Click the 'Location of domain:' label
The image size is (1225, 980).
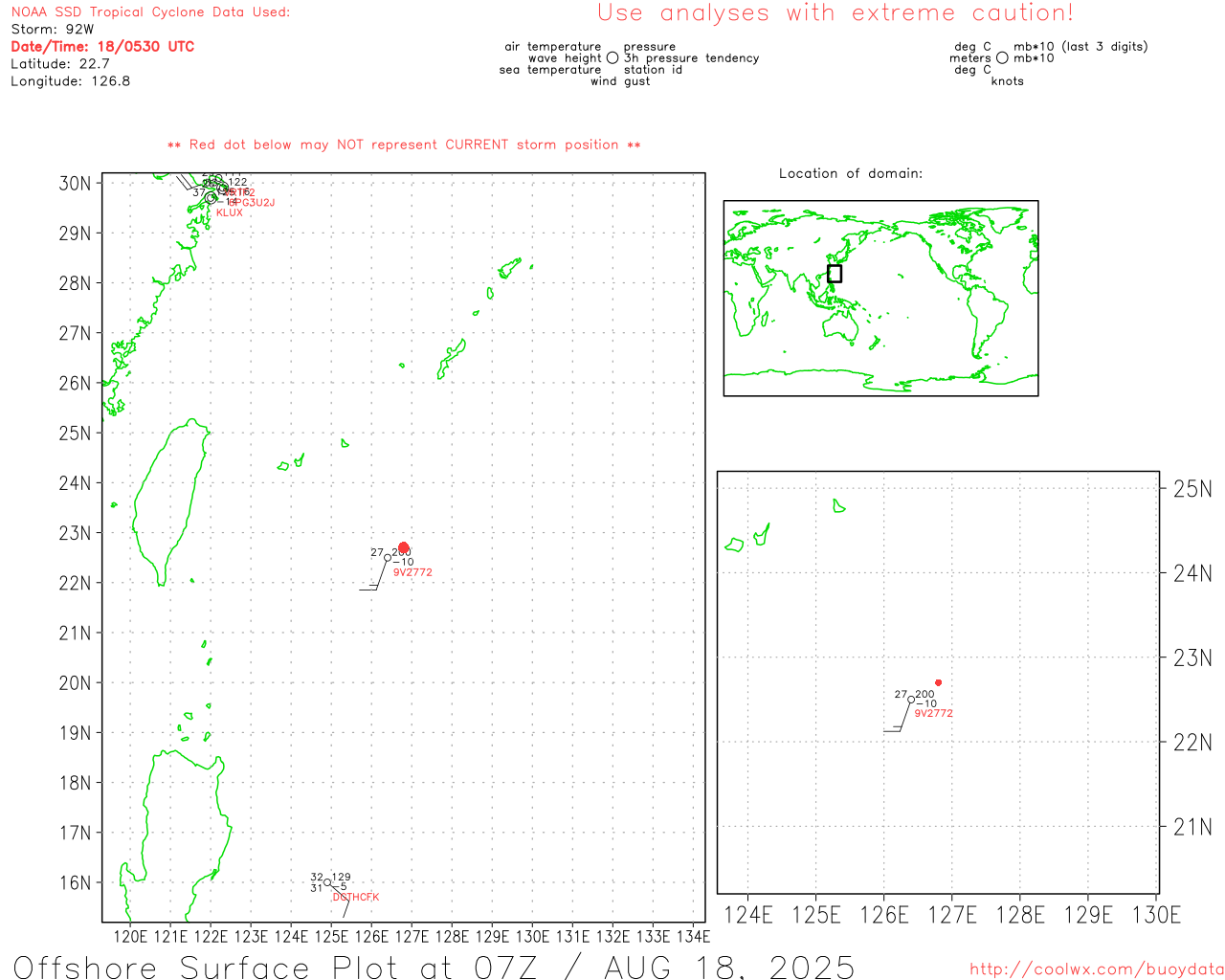tap(851, 173)
